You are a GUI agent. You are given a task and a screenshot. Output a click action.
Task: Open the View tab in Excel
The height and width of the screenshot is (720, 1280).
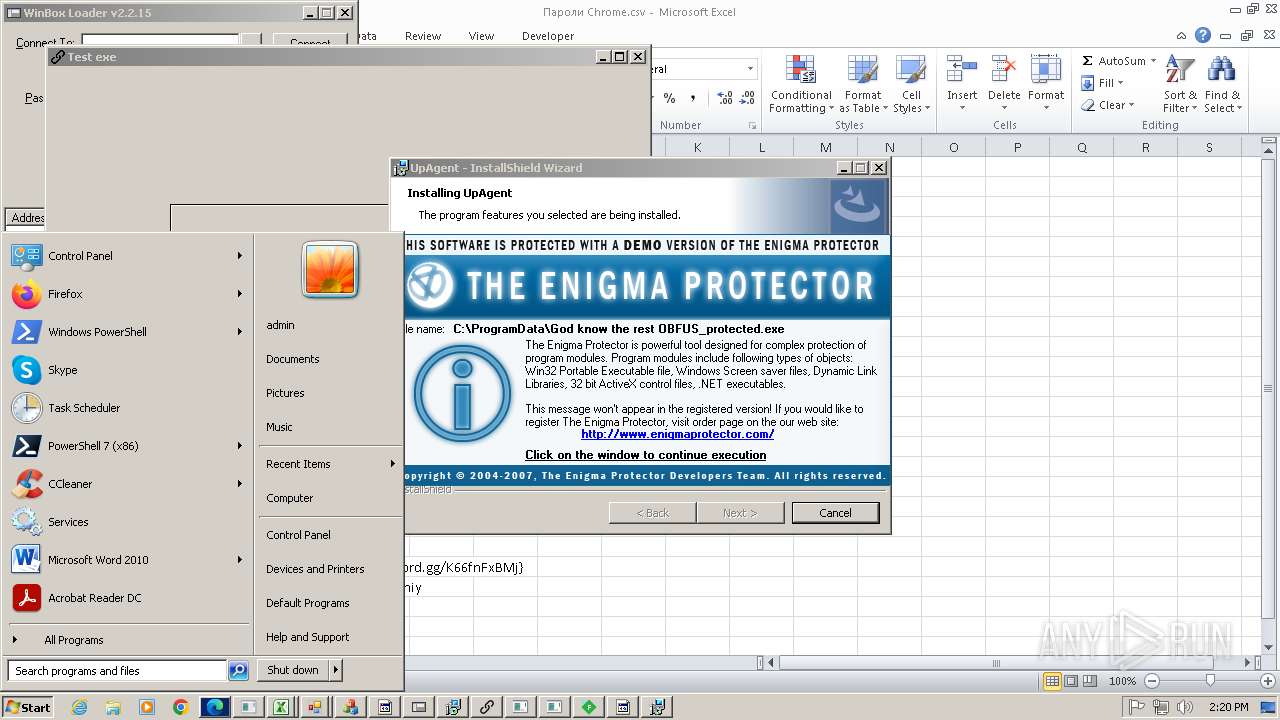(x=481, y=36)
